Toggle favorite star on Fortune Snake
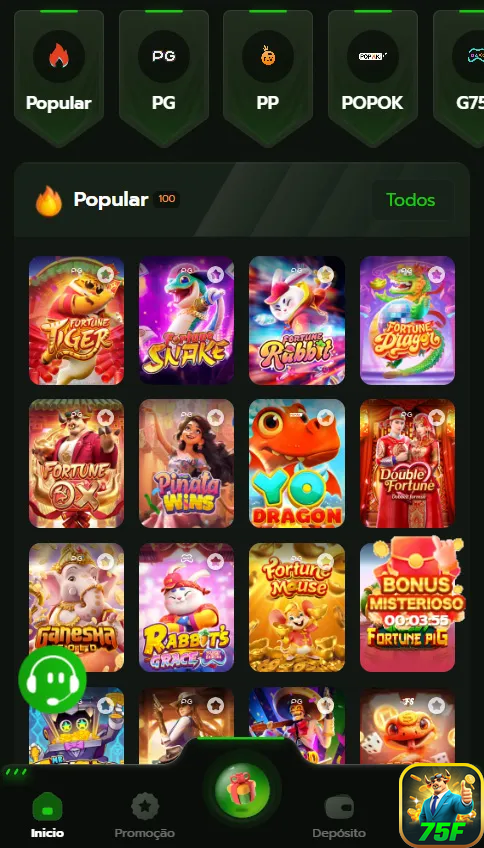 216,275
